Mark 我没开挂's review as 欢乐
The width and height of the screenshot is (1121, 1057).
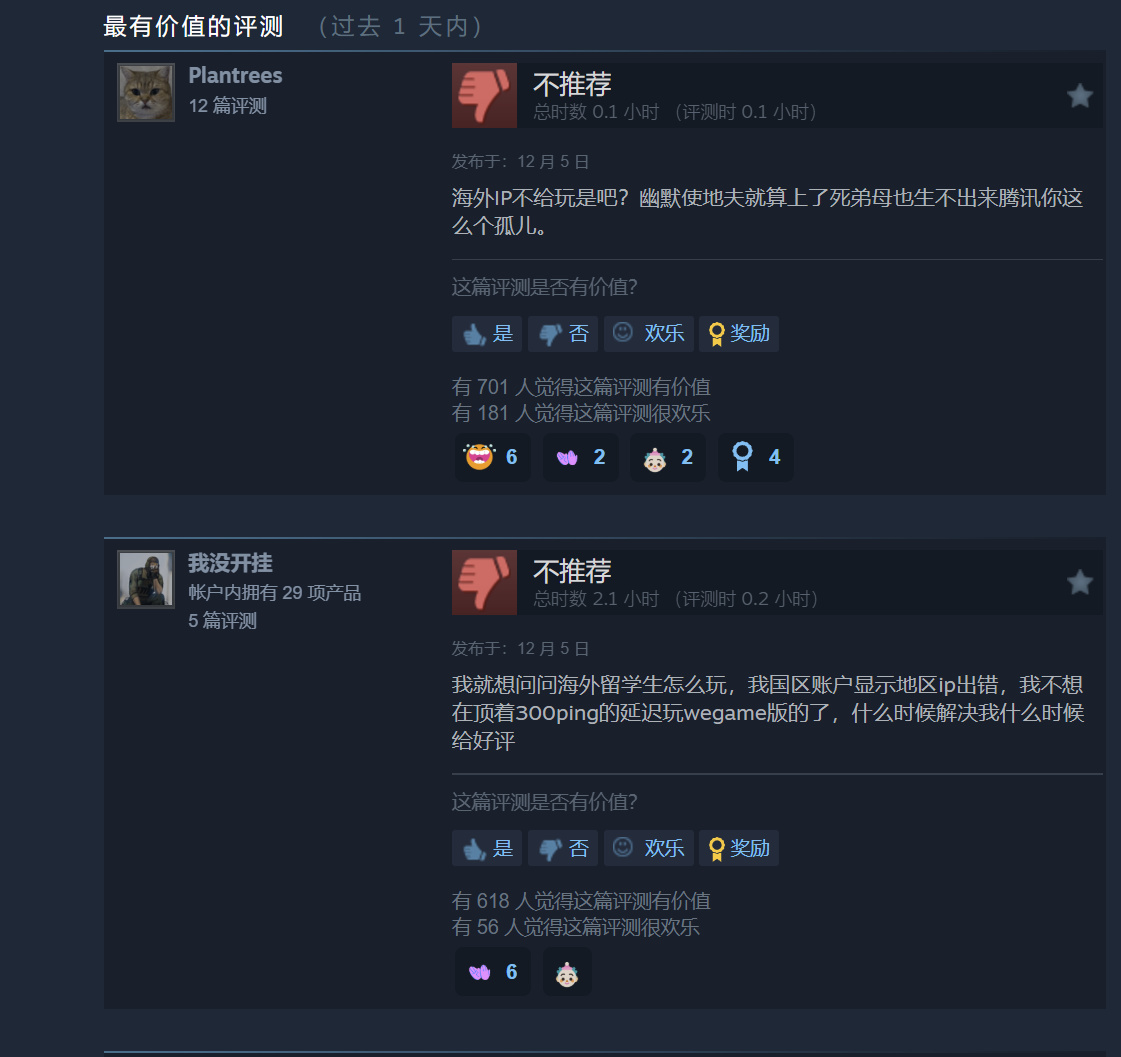[648, 848]
